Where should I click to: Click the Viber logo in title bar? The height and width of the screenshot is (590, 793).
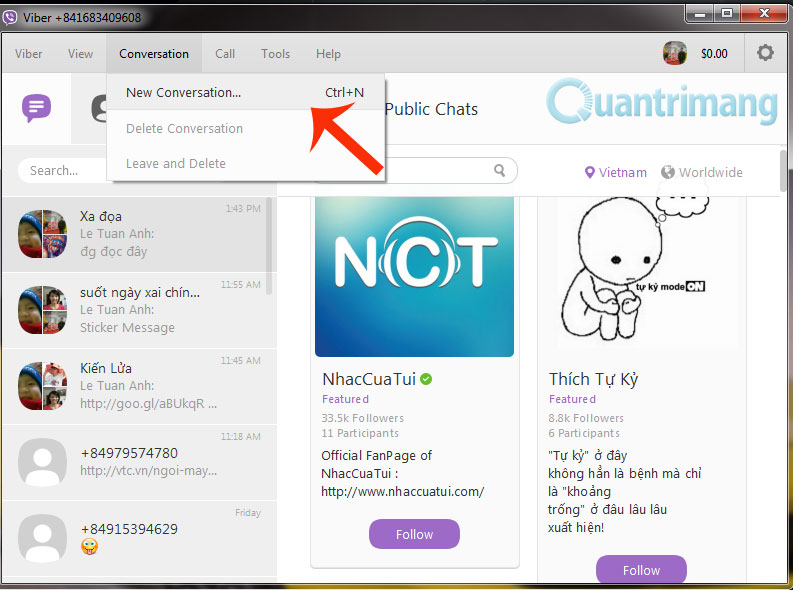click(10, 18)
